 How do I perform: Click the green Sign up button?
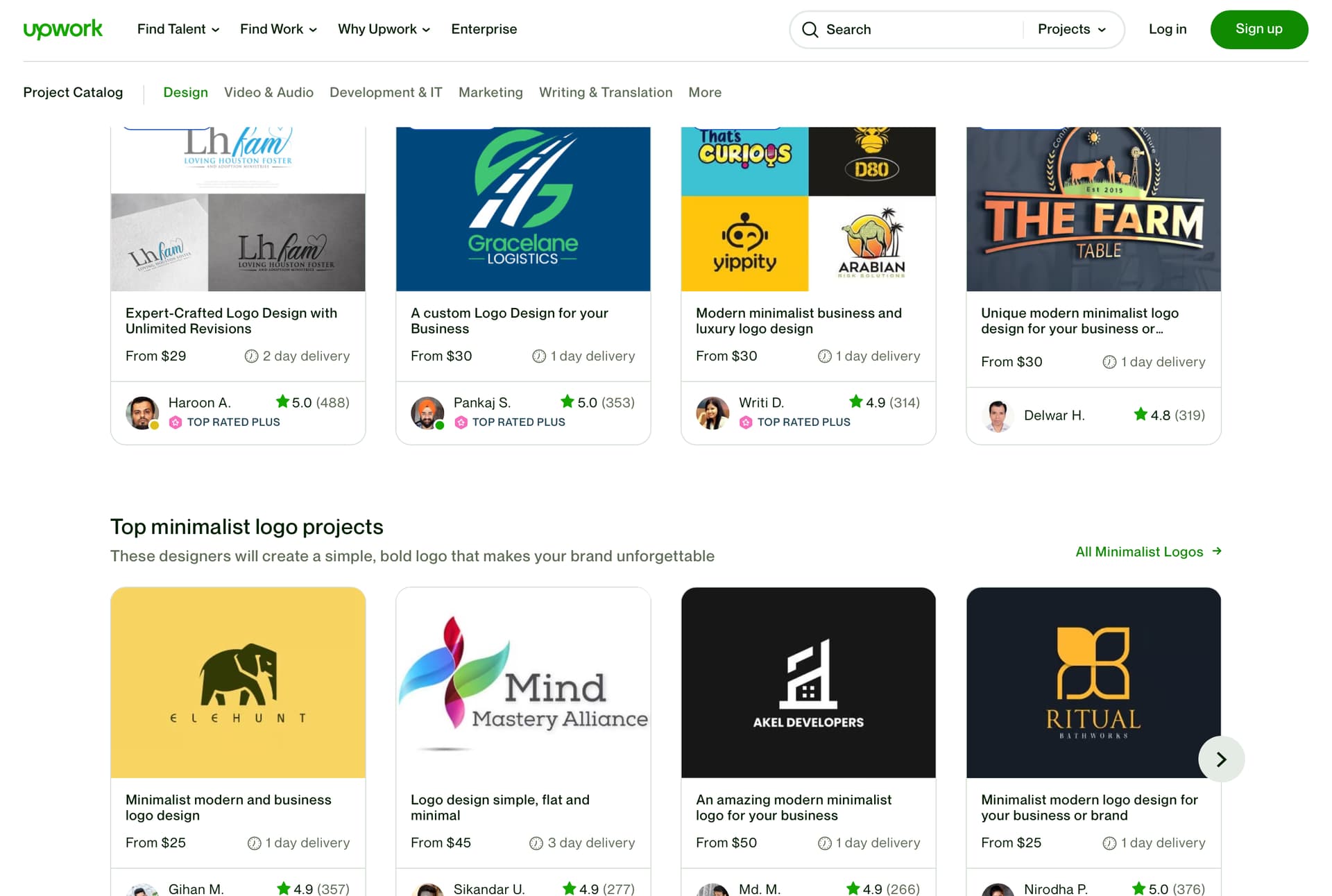tap(1258, 29)
